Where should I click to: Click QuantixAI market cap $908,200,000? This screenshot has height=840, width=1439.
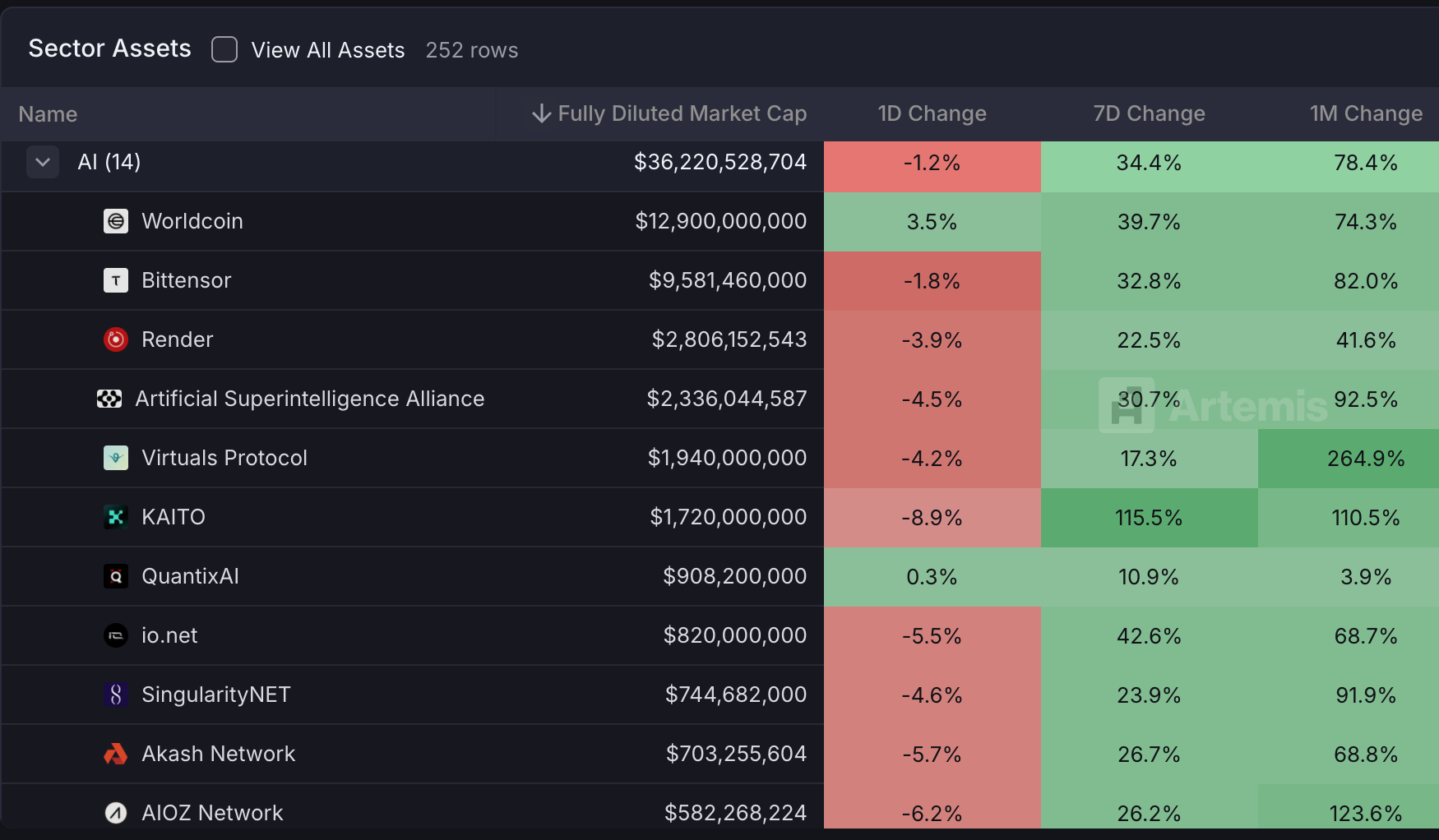[735, 576]
